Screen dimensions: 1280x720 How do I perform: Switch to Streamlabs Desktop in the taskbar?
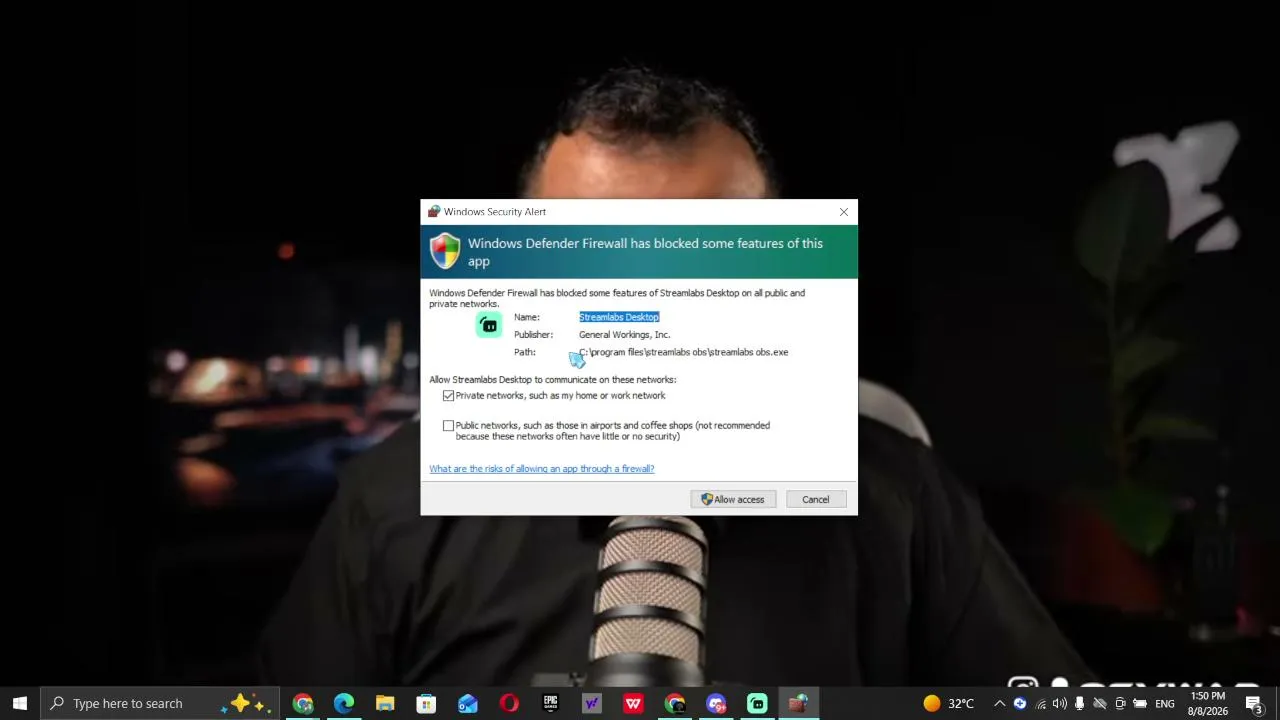click(x=757, y=703)
